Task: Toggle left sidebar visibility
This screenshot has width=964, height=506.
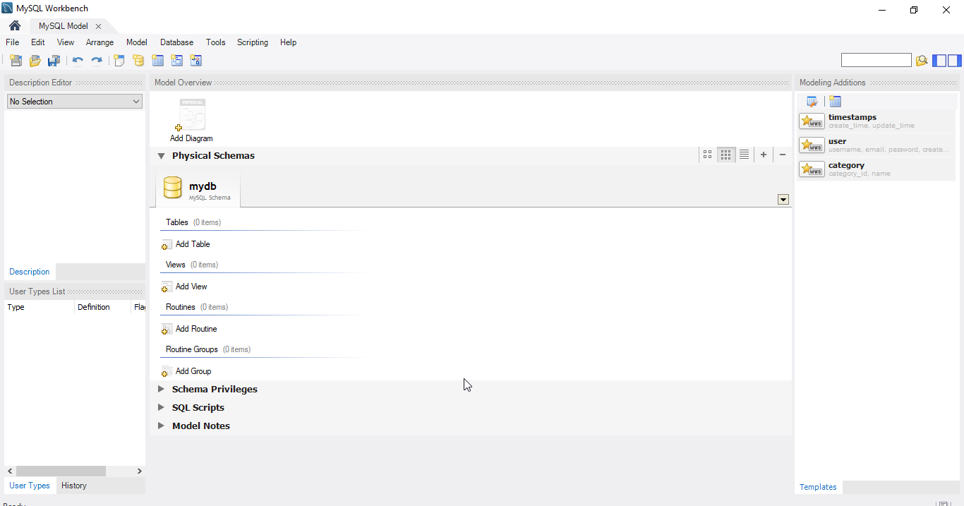Action: click(939, 60)
